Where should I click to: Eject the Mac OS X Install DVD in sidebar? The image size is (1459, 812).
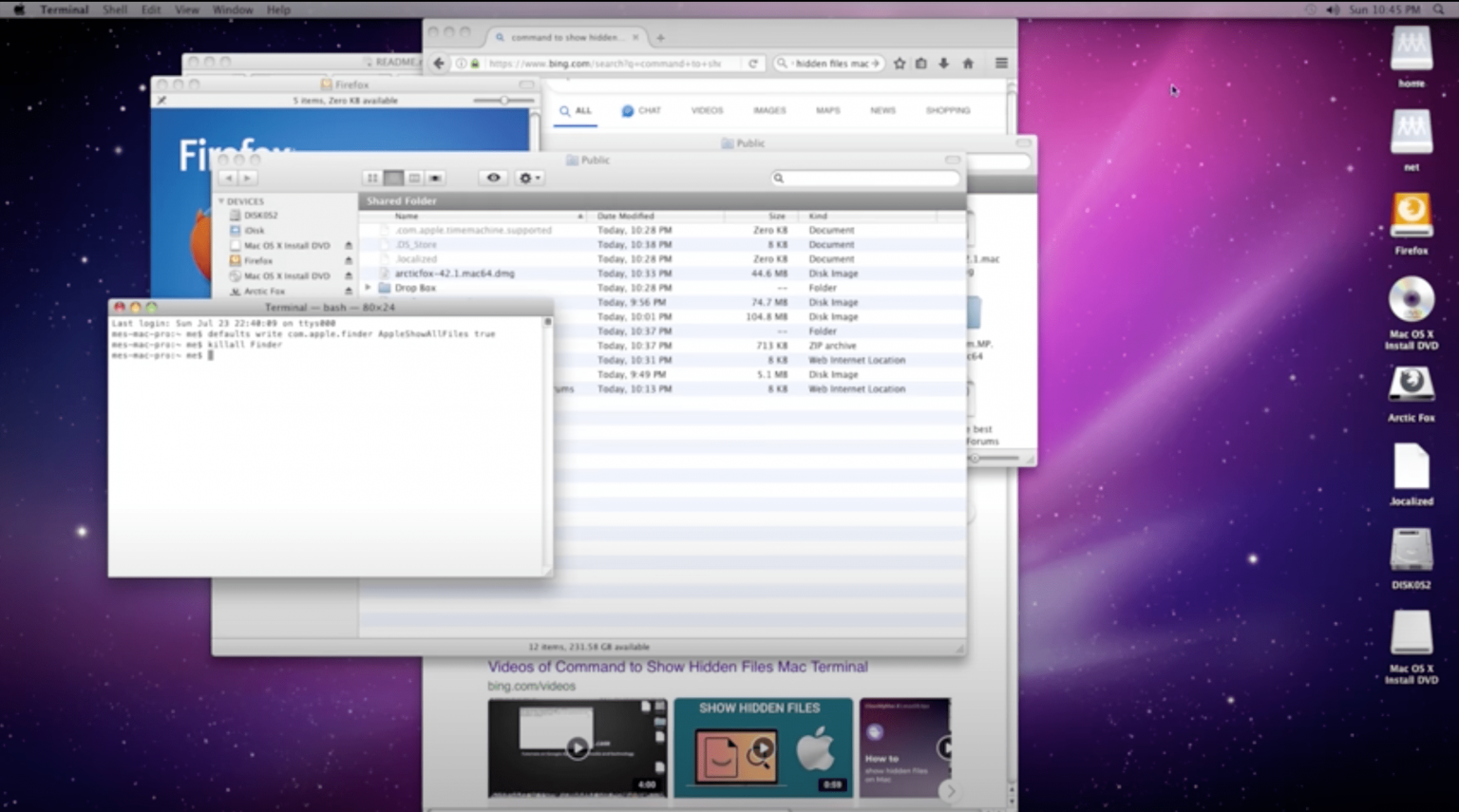(x=349, y=245)
